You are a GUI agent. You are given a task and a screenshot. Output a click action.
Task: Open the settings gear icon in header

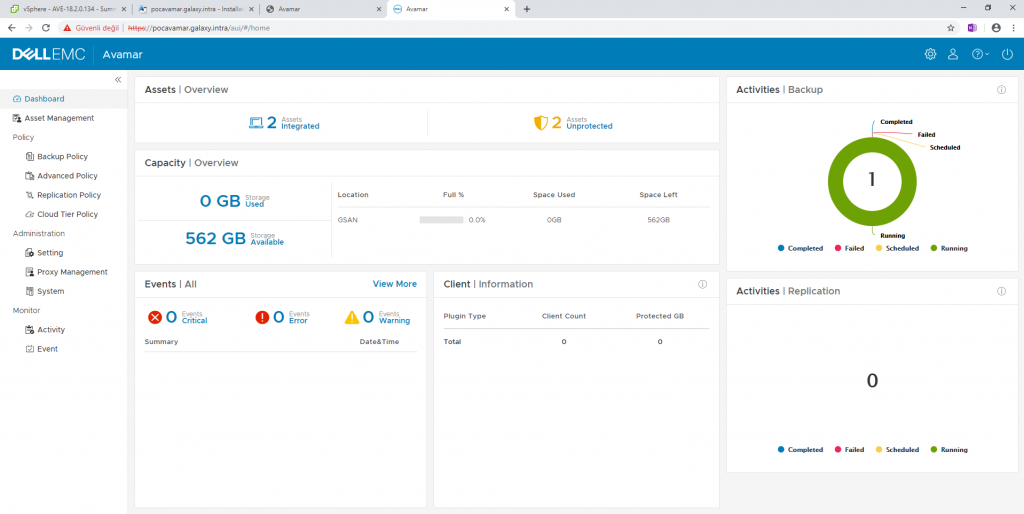coord(930,54)
